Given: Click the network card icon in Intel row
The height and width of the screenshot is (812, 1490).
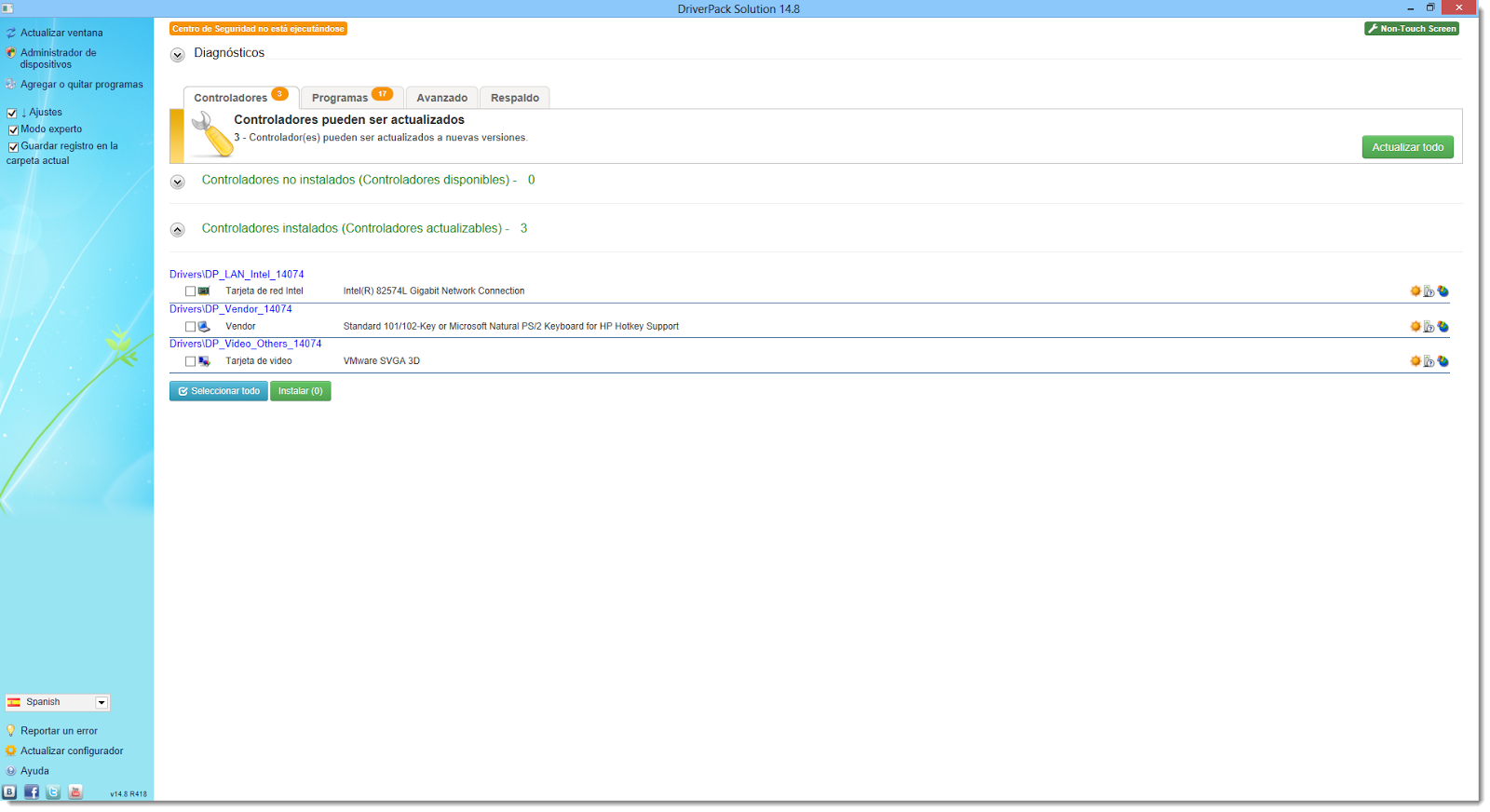Looking at the screenshot, I should pos(204,291).
